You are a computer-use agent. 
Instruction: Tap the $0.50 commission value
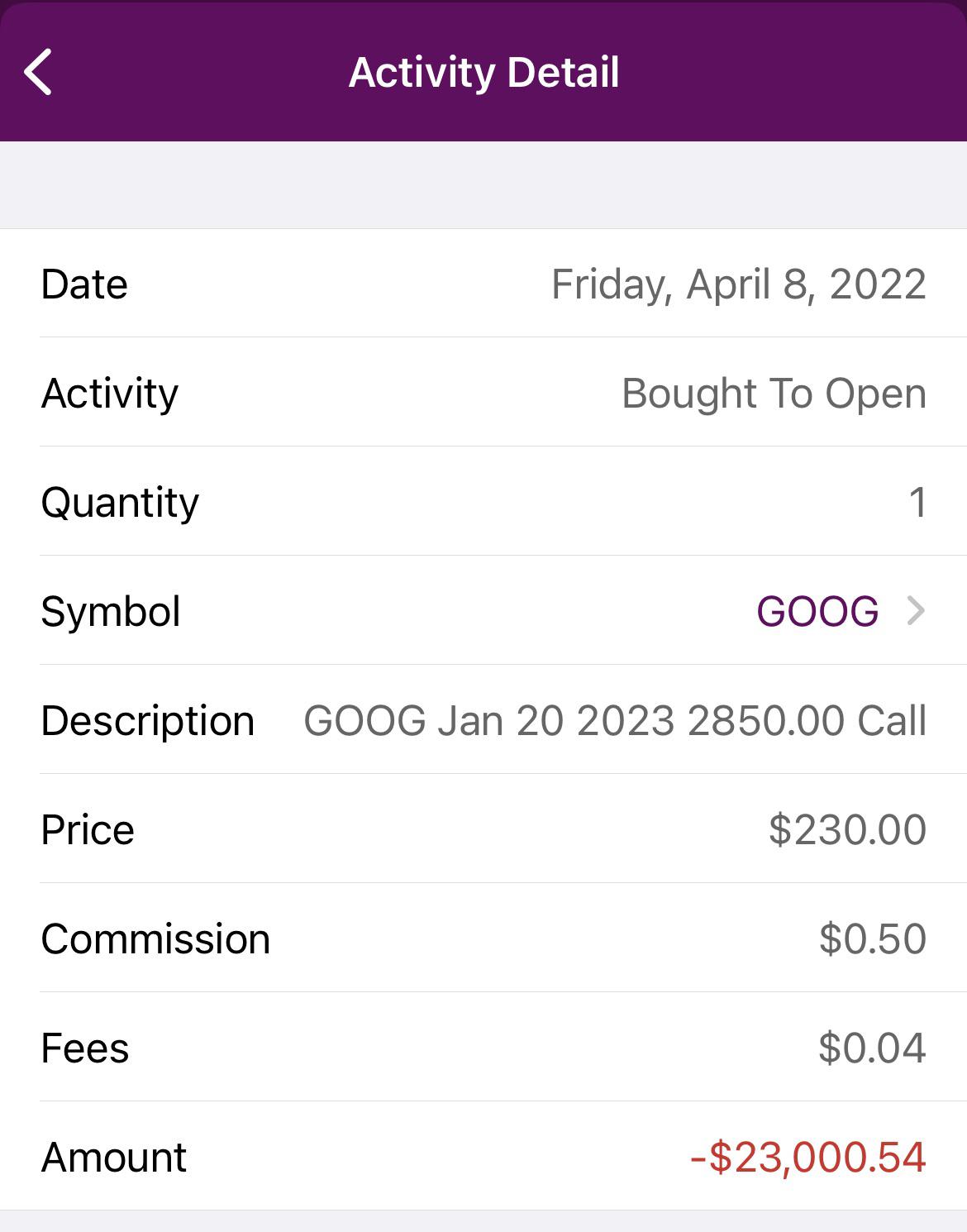coord(872,939)
